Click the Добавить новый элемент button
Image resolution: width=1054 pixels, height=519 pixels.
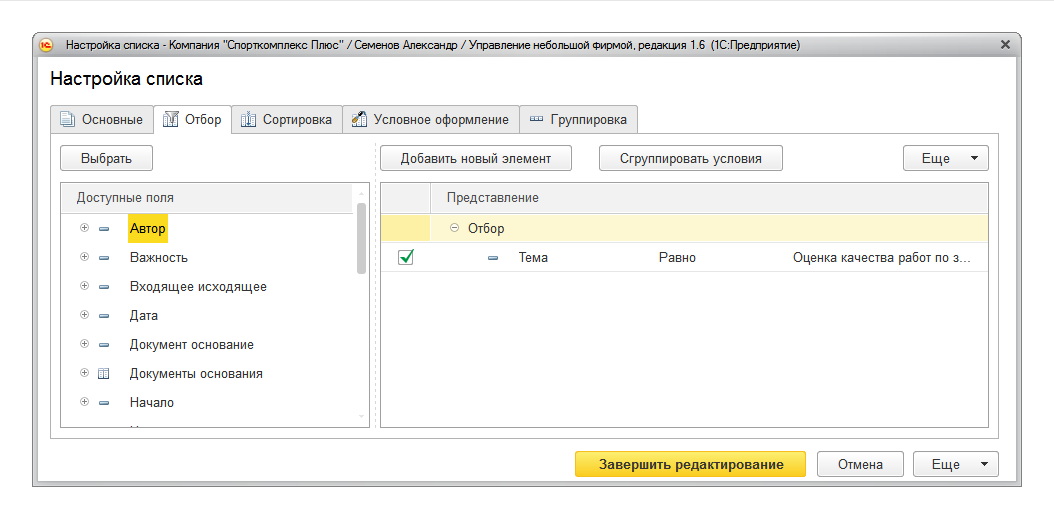pos(474,158)
